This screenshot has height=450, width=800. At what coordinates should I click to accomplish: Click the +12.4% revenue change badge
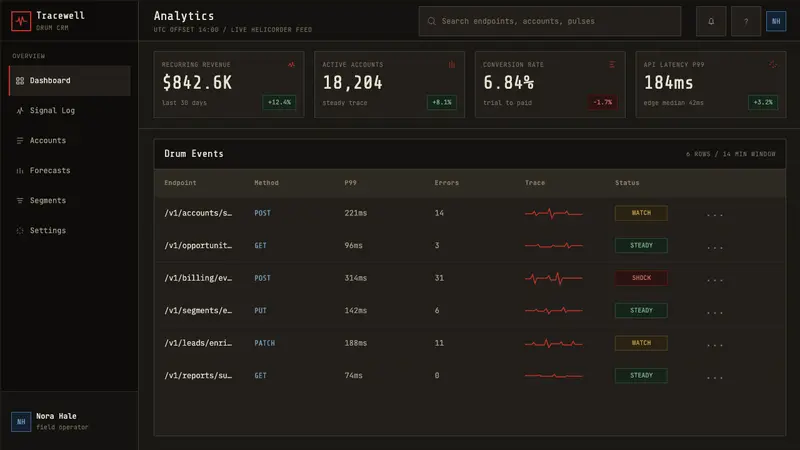click(279, 102)
